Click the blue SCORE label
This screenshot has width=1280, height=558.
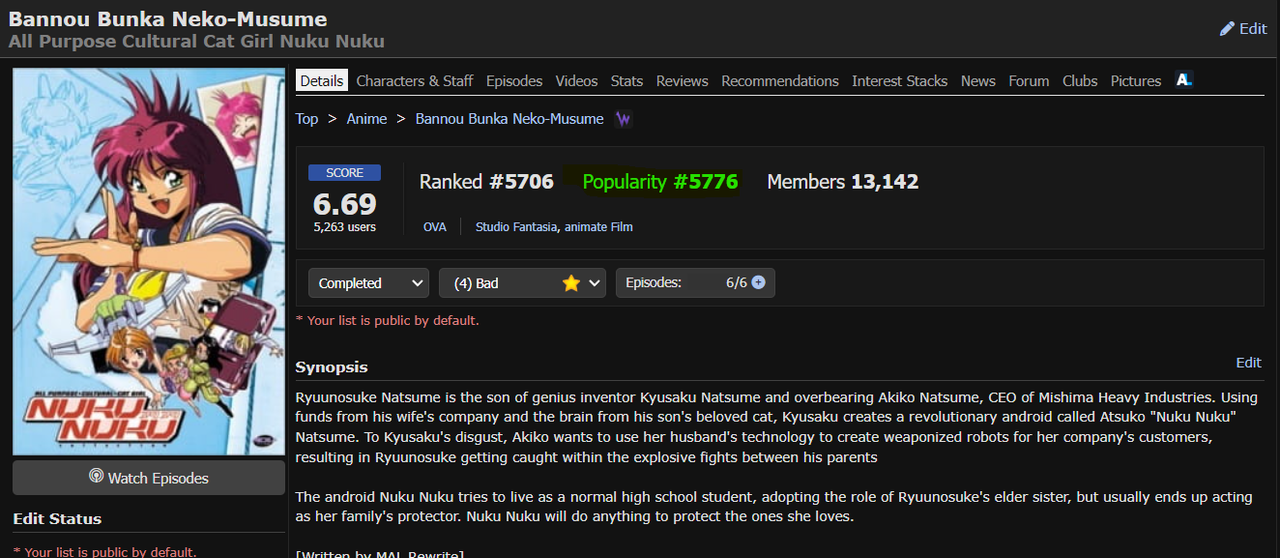click(344, 173)
